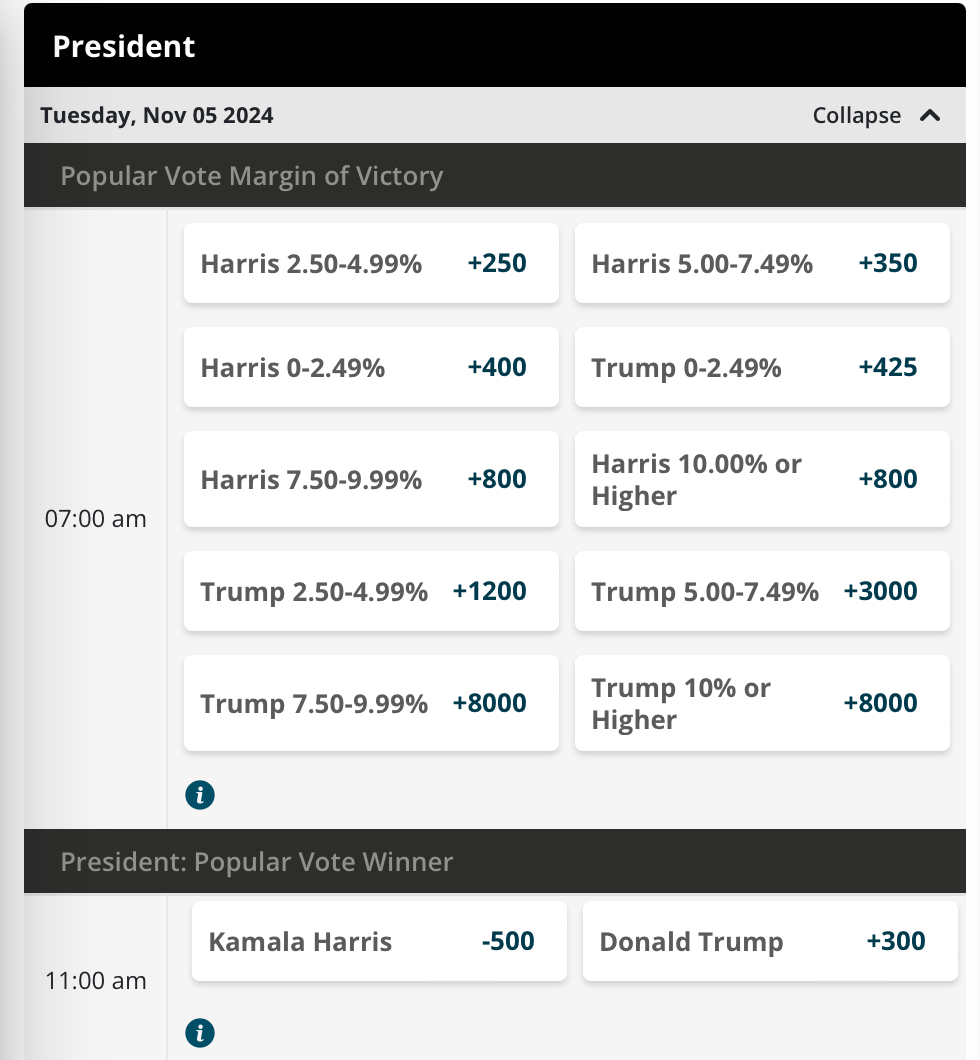Screen dimensions: 980x1060
Task: Add Trump 7.50-9.99% at +8000
Action: pyautogui.click(x=371, y=703)
